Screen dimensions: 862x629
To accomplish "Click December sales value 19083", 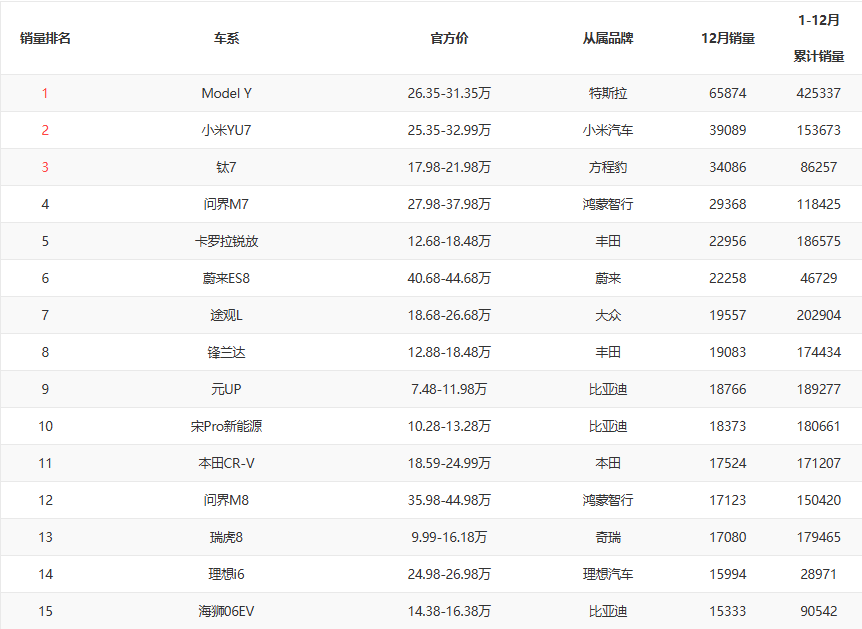I will [x=728, y=352].
